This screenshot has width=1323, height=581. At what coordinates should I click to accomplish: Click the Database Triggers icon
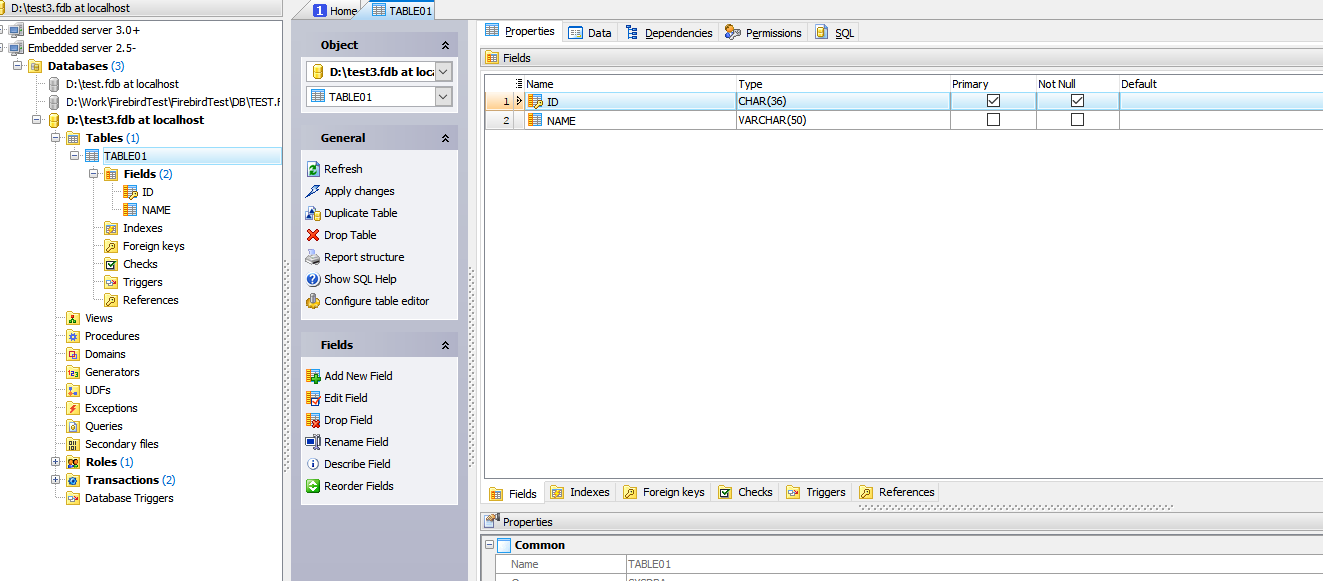(73, 498)
